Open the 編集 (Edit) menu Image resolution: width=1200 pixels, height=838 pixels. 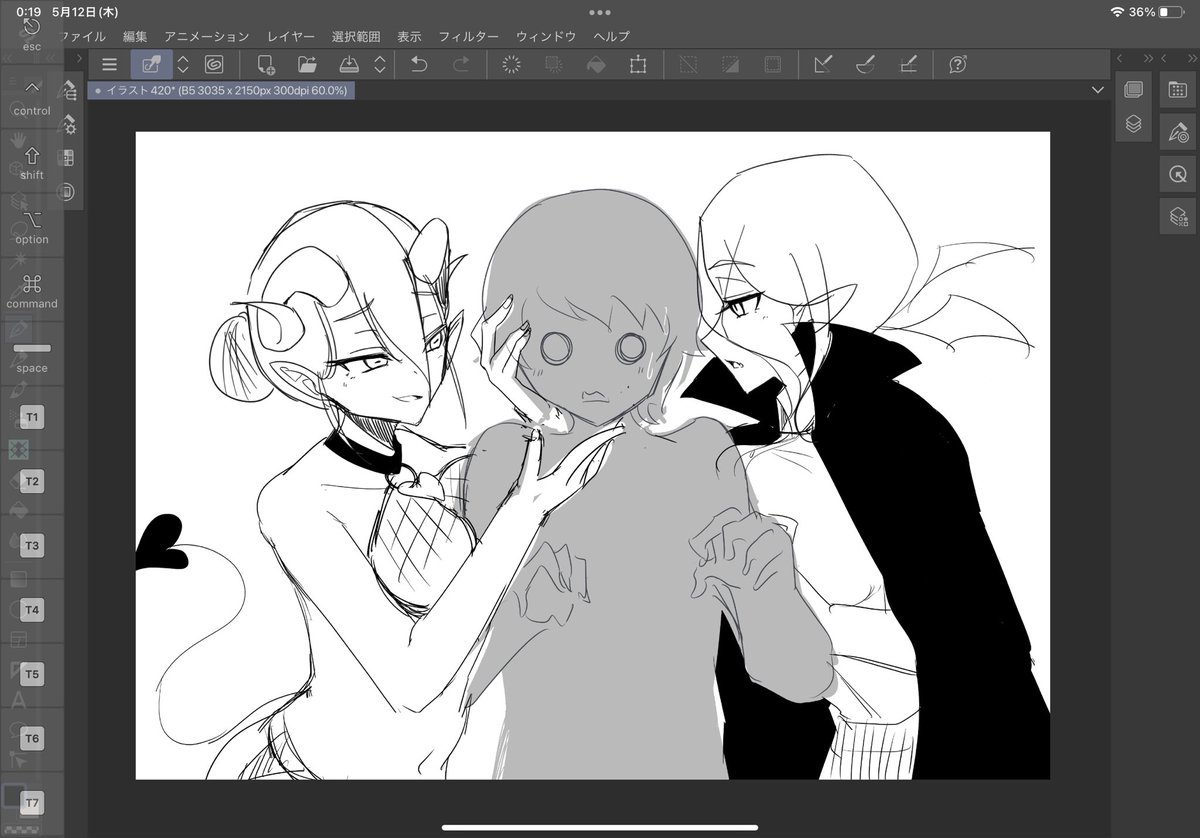click(135, 36)
